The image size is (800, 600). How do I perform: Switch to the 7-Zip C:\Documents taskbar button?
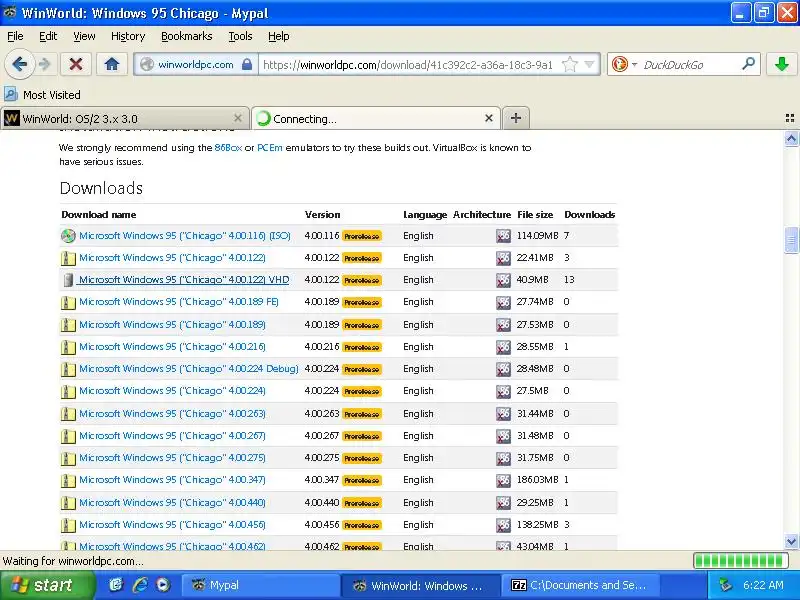coord(581,585)
